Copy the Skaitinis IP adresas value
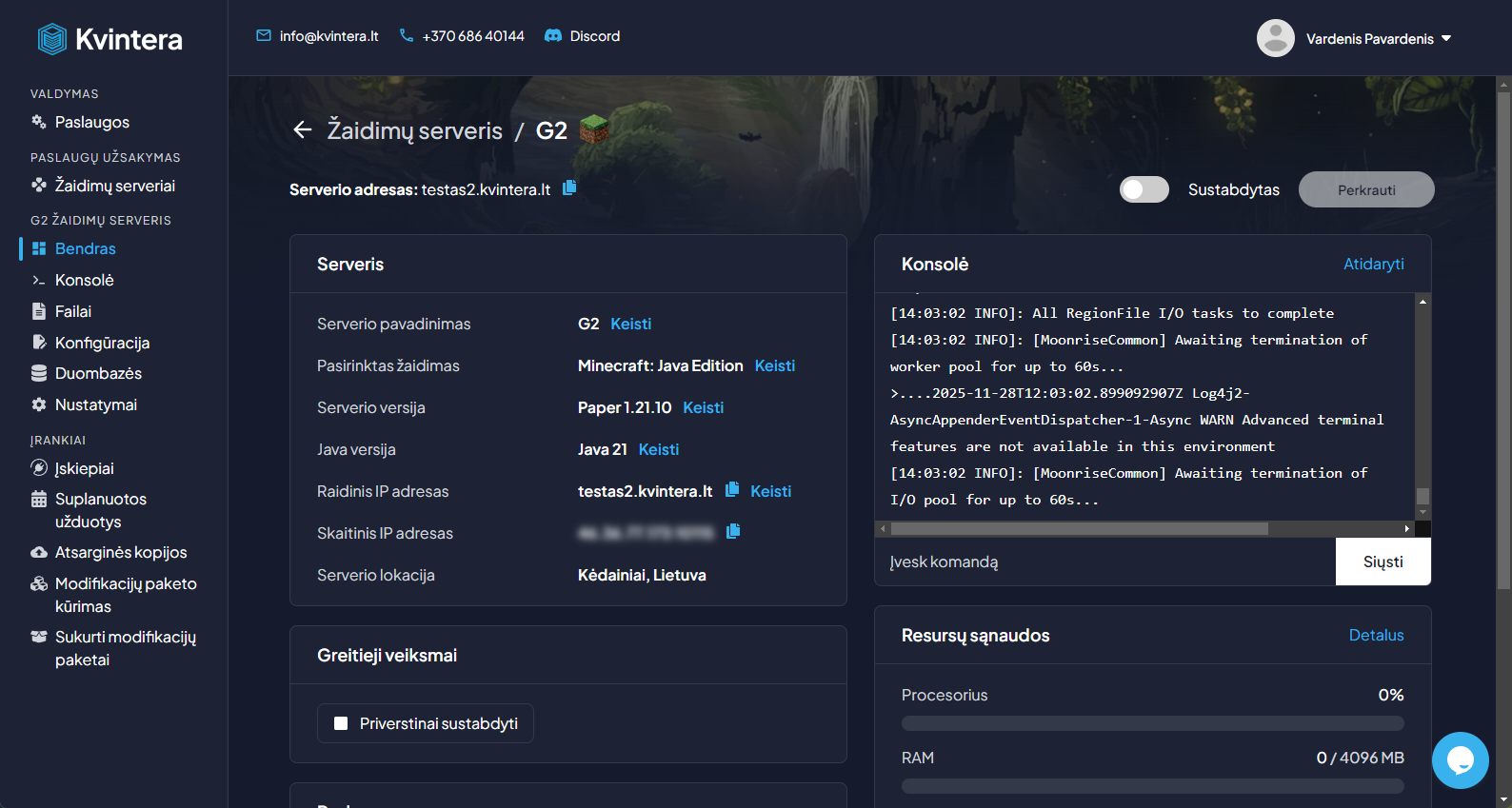Viewport: 1512px width, 808px height. (733, 532)
